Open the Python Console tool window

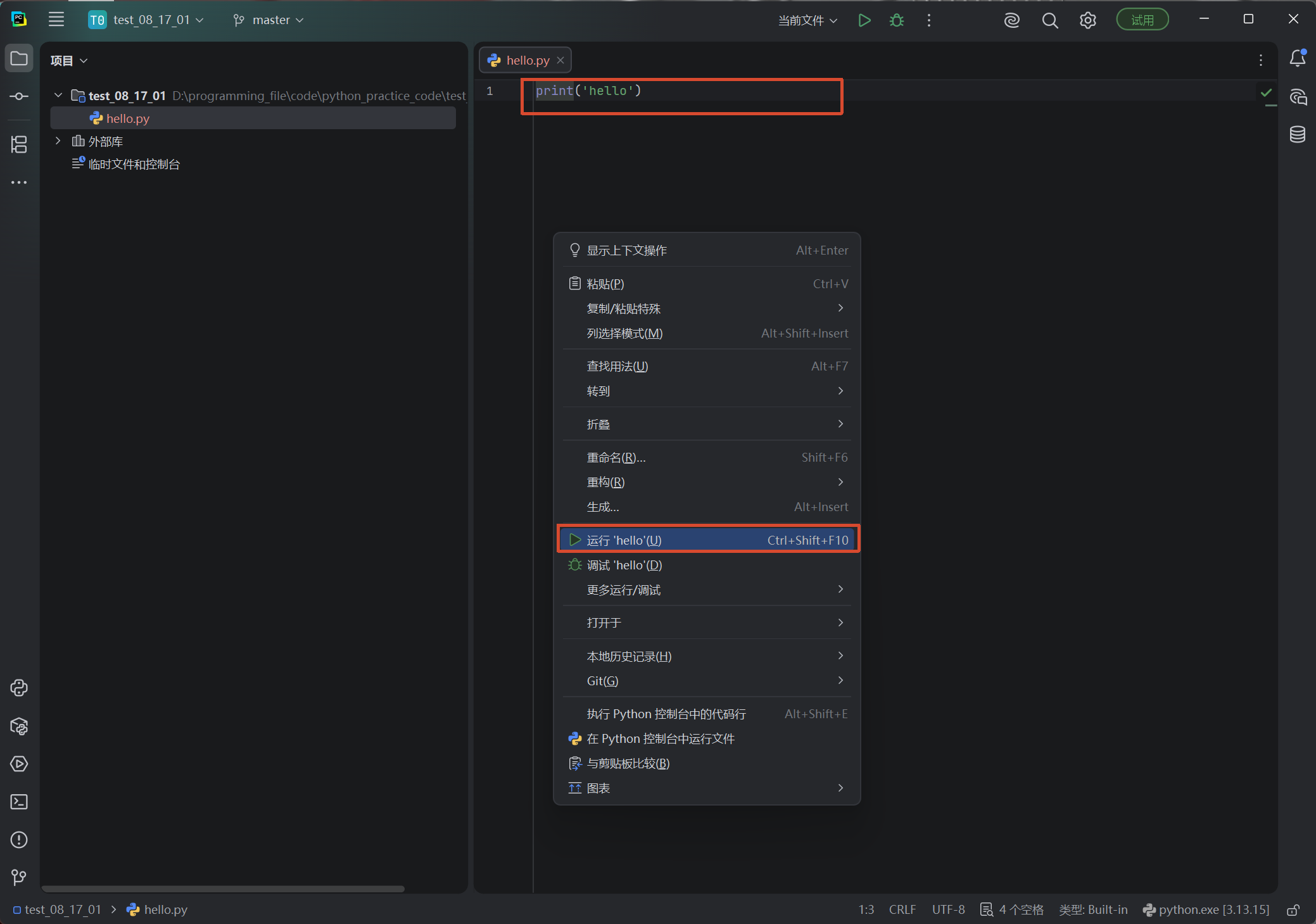tap(19, 688)
